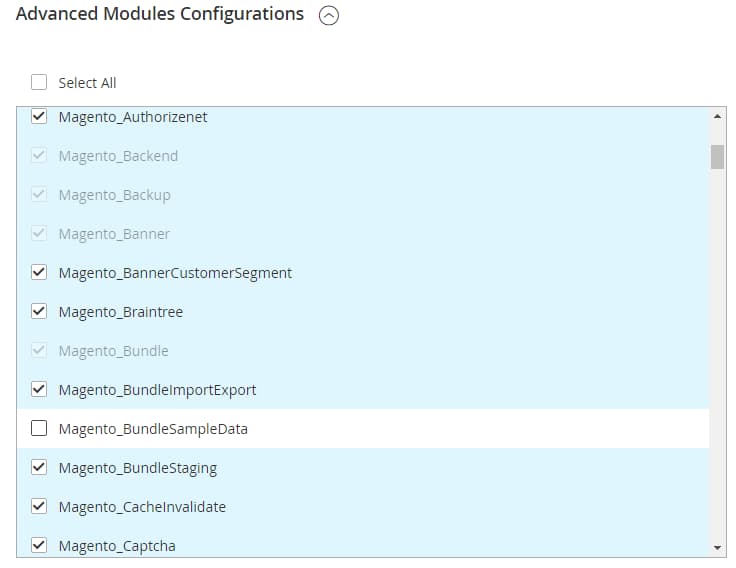
Task: Check the Select All checkbox
Action: click(x=39, y=82)
